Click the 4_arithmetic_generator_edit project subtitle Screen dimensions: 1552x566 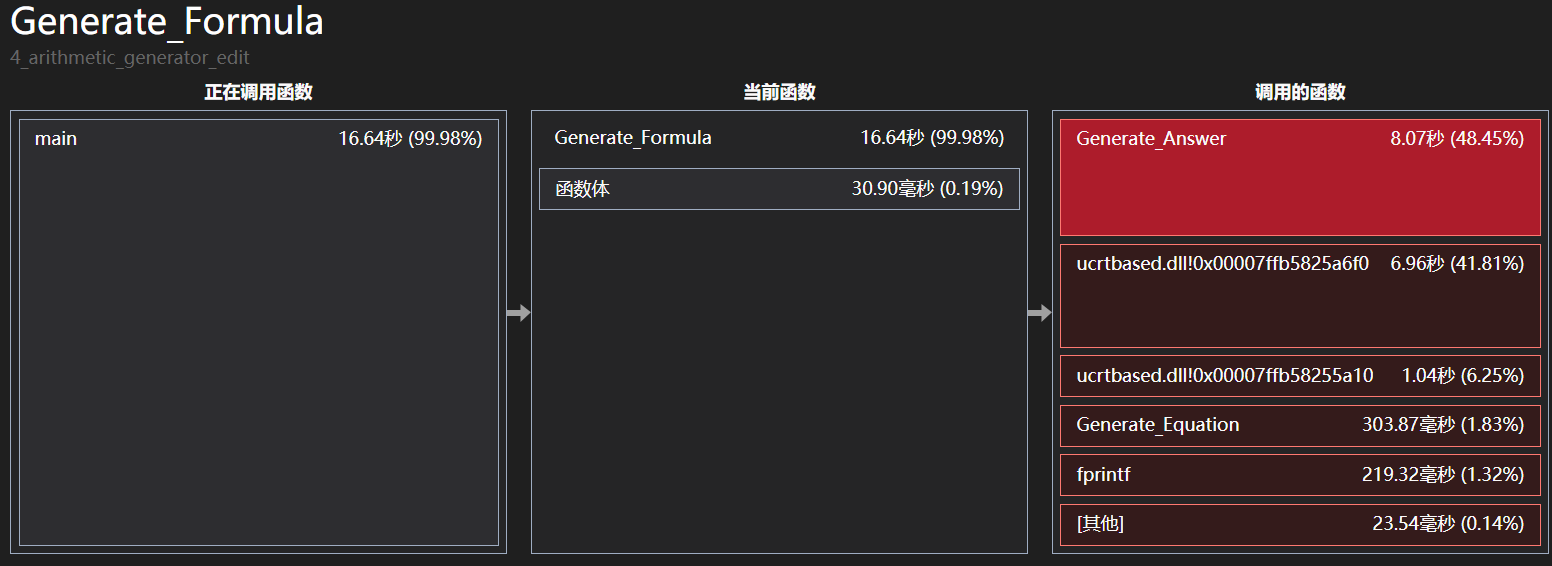click(x=130, y=58)
